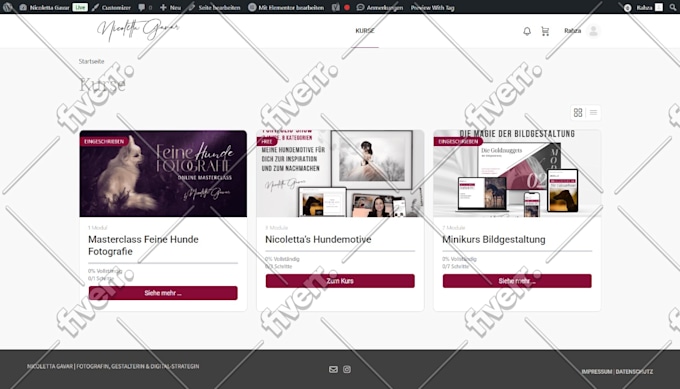Open the Customizer from admin bar
Viewport: 680px width, 389px height.
pyautogui.click(x=111, y=7)
